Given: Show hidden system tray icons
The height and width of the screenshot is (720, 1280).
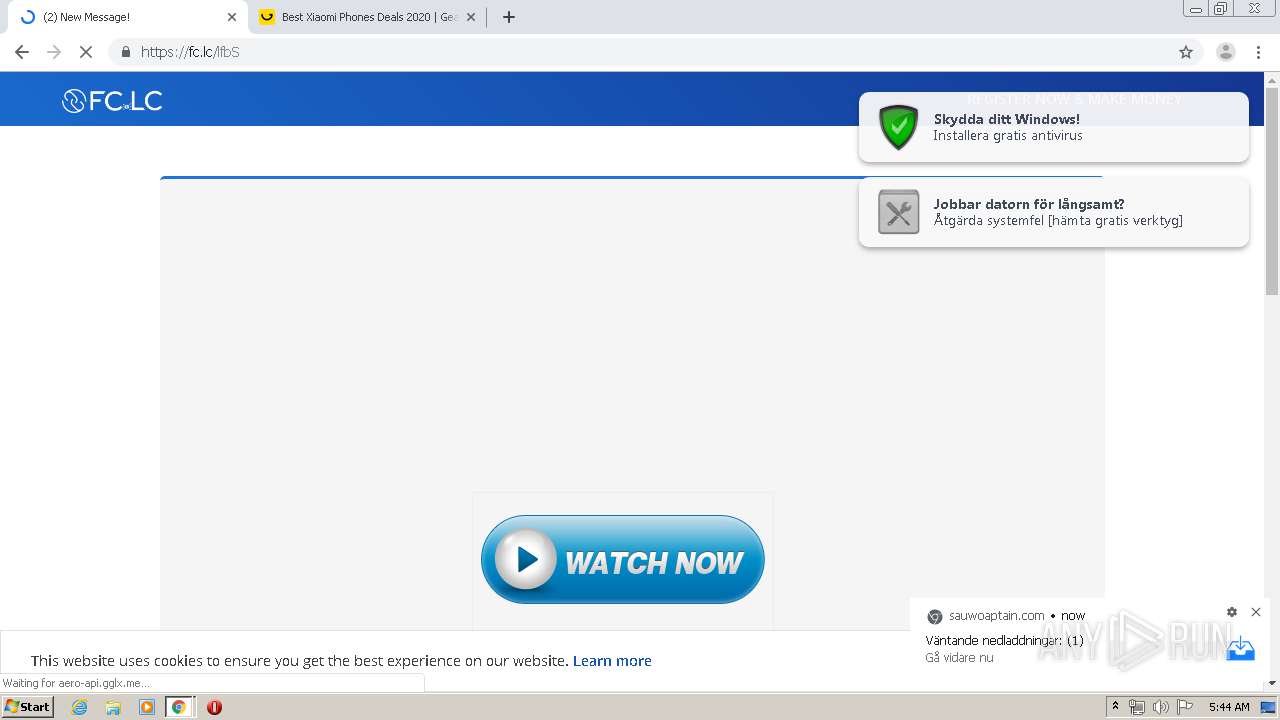Looking at the screenshot, I should click(1115, 707).
